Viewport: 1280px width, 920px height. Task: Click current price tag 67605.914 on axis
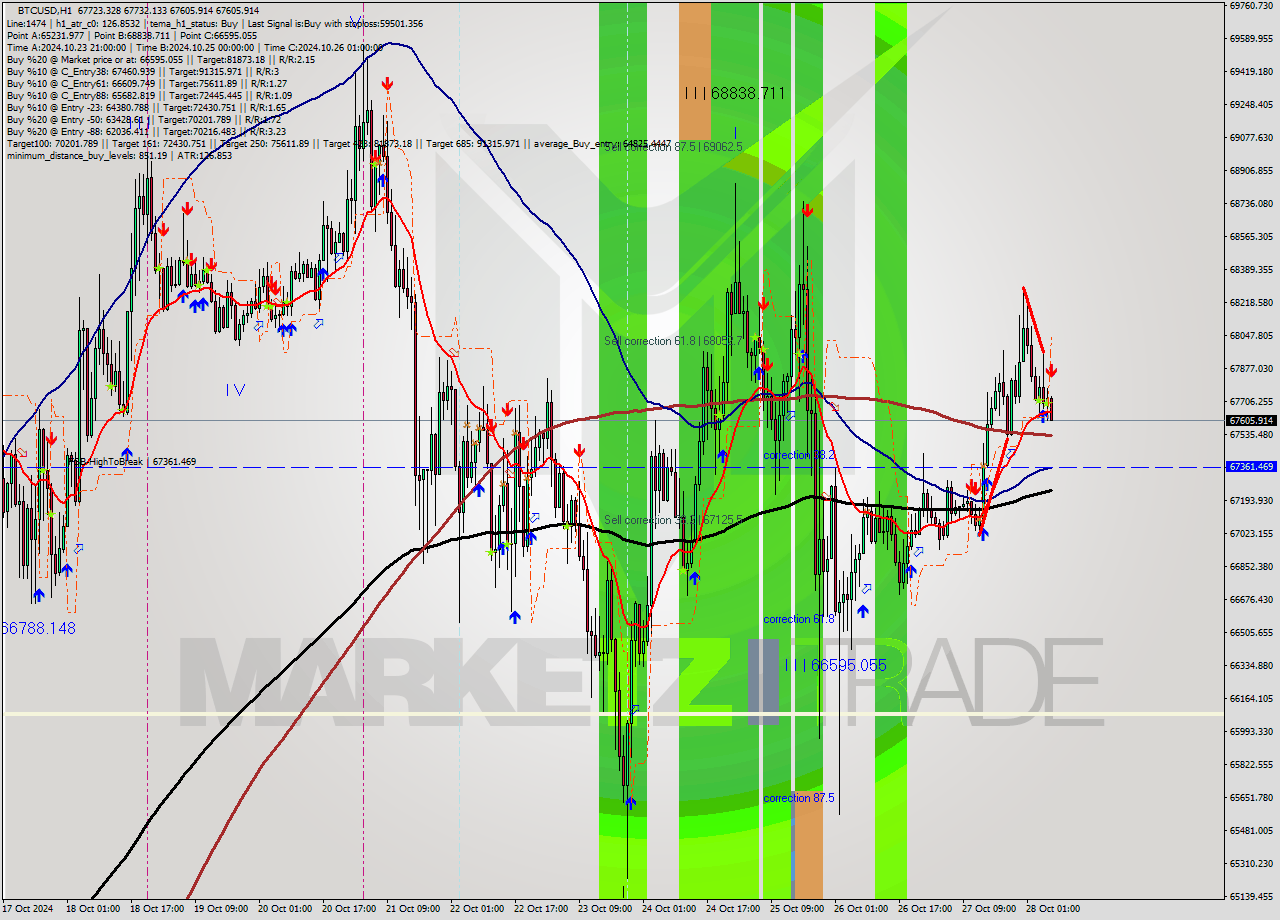point(1251,421)
